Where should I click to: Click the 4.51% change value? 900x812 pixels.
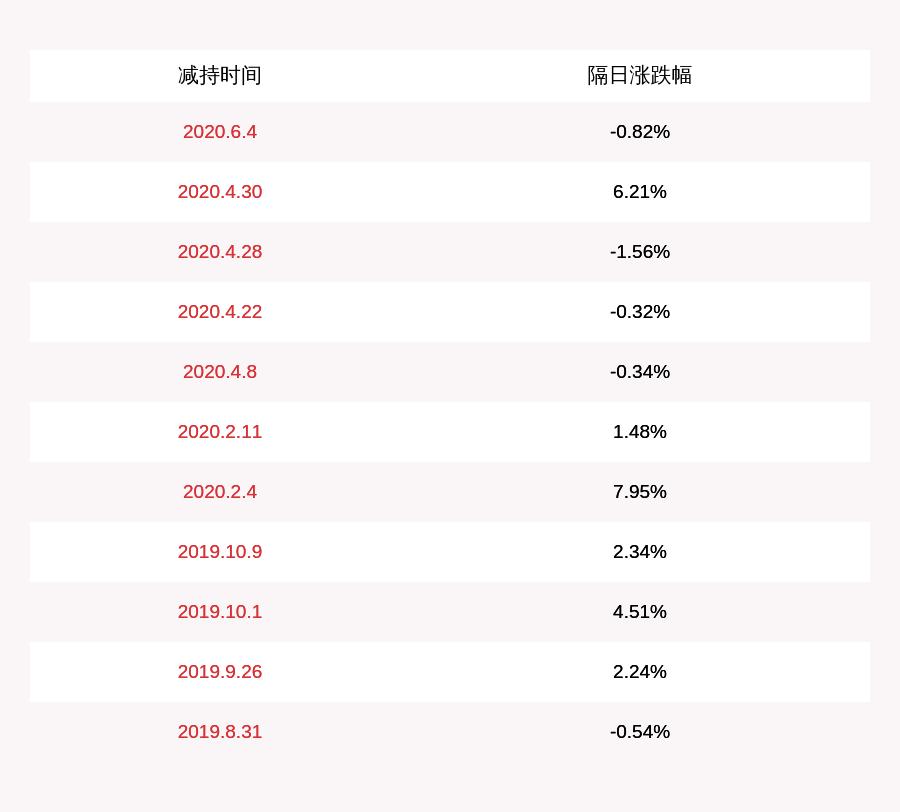(640, 612)
